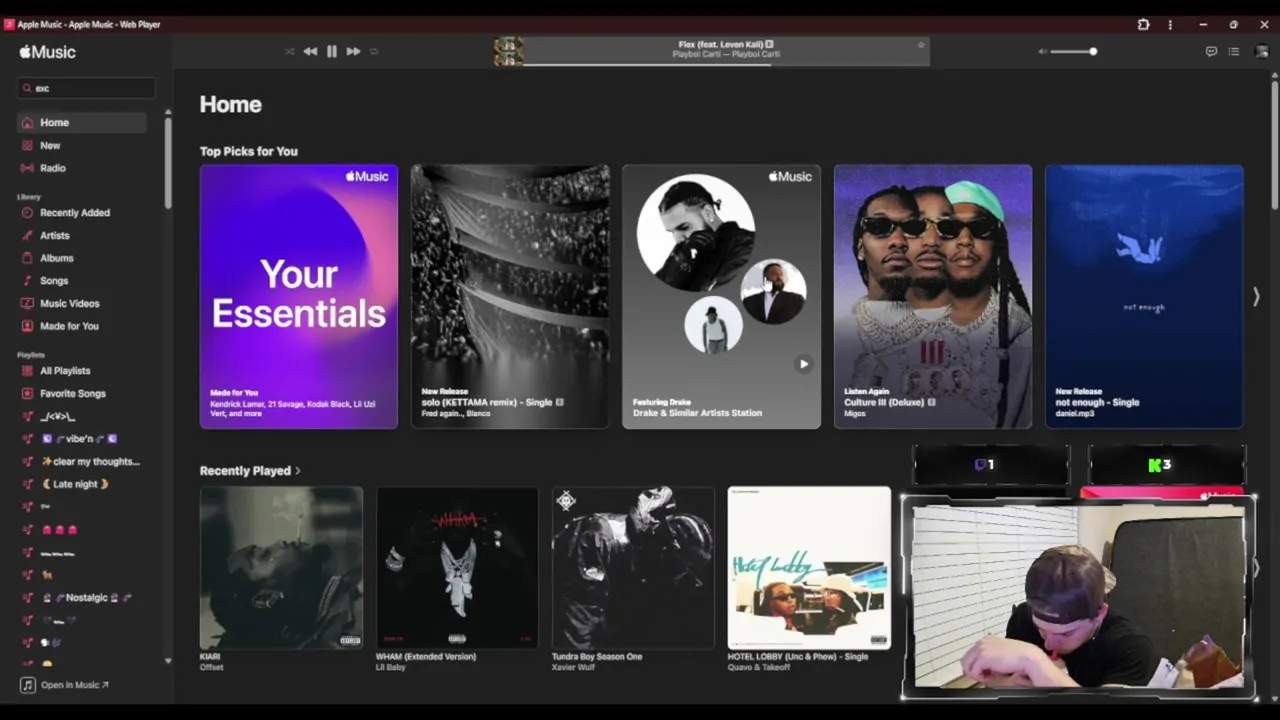This screenshot has width=1280, height=720.
Task: Open the Culture III (Deluxe) album card
Action: point(933,297)
